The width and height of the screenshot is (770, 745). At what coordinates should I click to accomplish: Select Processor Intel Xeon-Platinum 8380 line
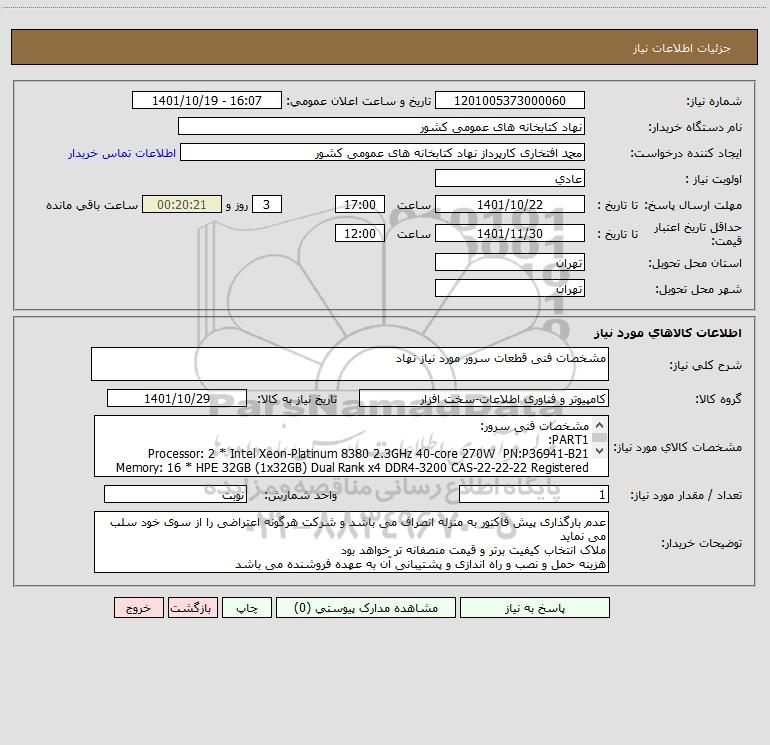(368, 453)
